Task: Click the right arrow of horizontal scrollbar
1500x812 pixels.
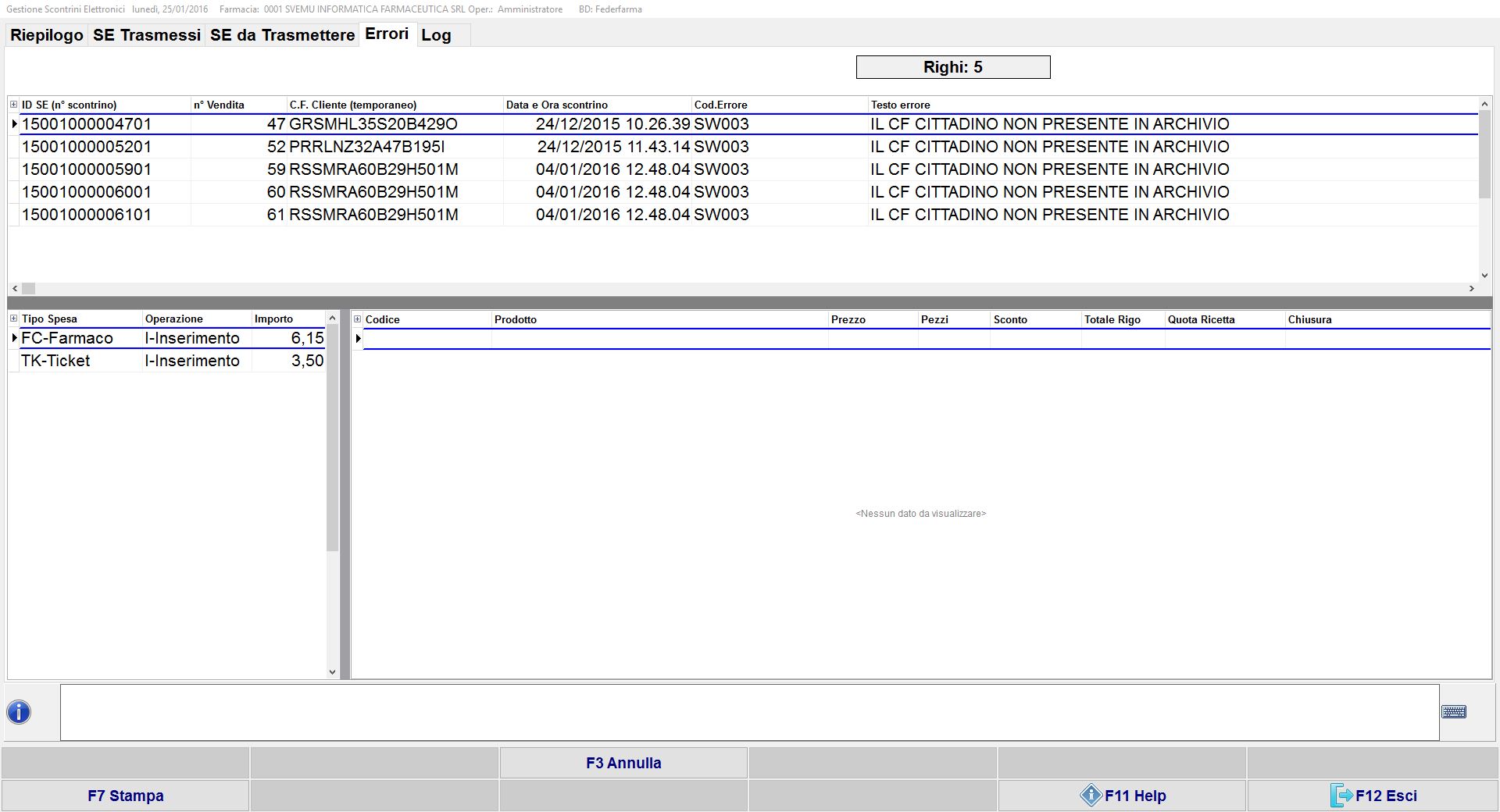Action: [1472, 288]
